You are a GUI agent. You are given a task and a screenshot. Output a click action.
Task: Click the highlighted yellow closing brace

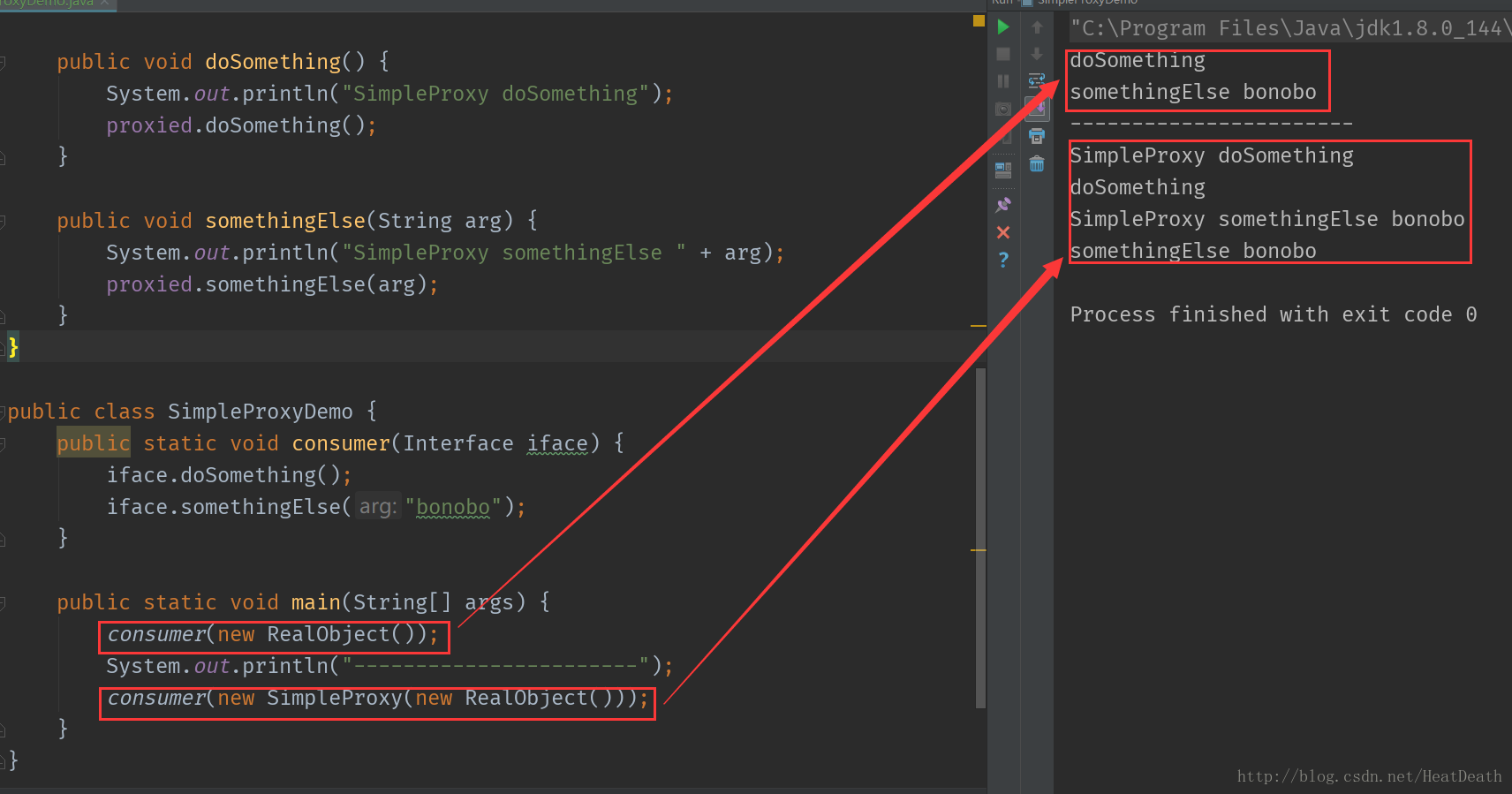[x=13, y=347]
